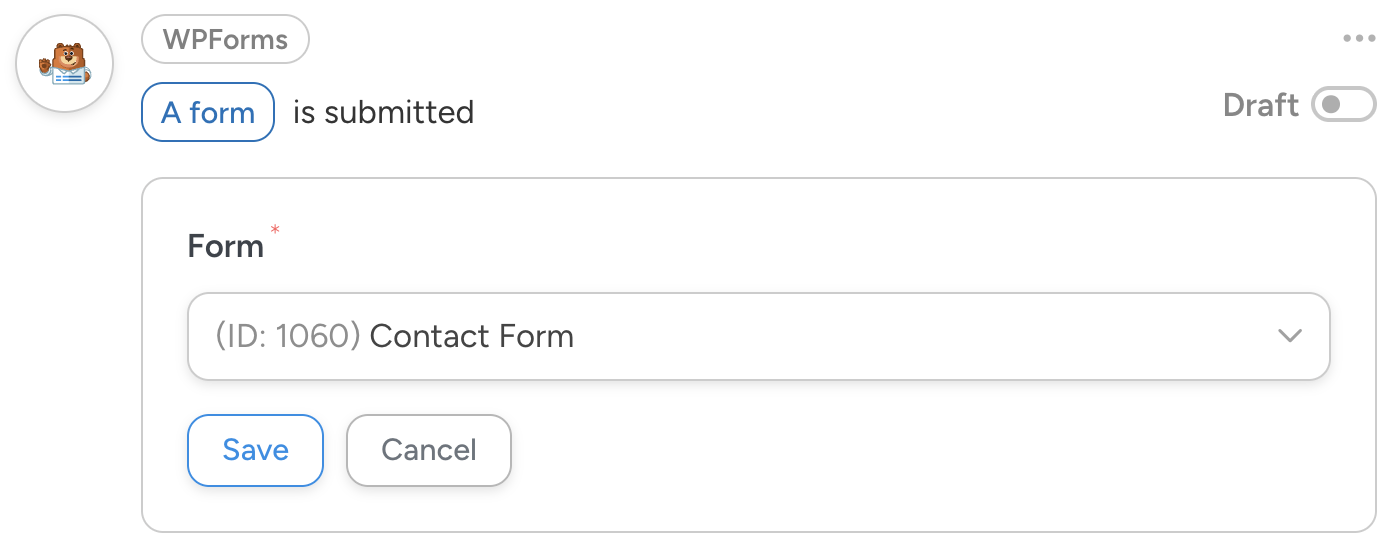
Task: Click the WPForms bear mascot icon
Action: coord(64,64)
